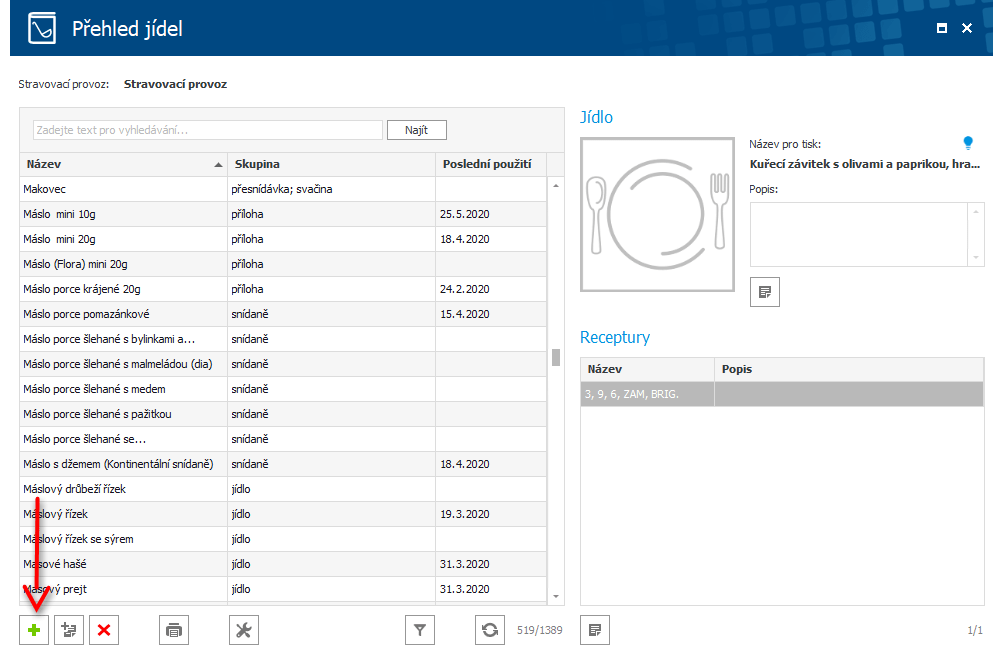Click inside the Popis text box
Viewport: 1003px width, 663px height.
(860, 234)
